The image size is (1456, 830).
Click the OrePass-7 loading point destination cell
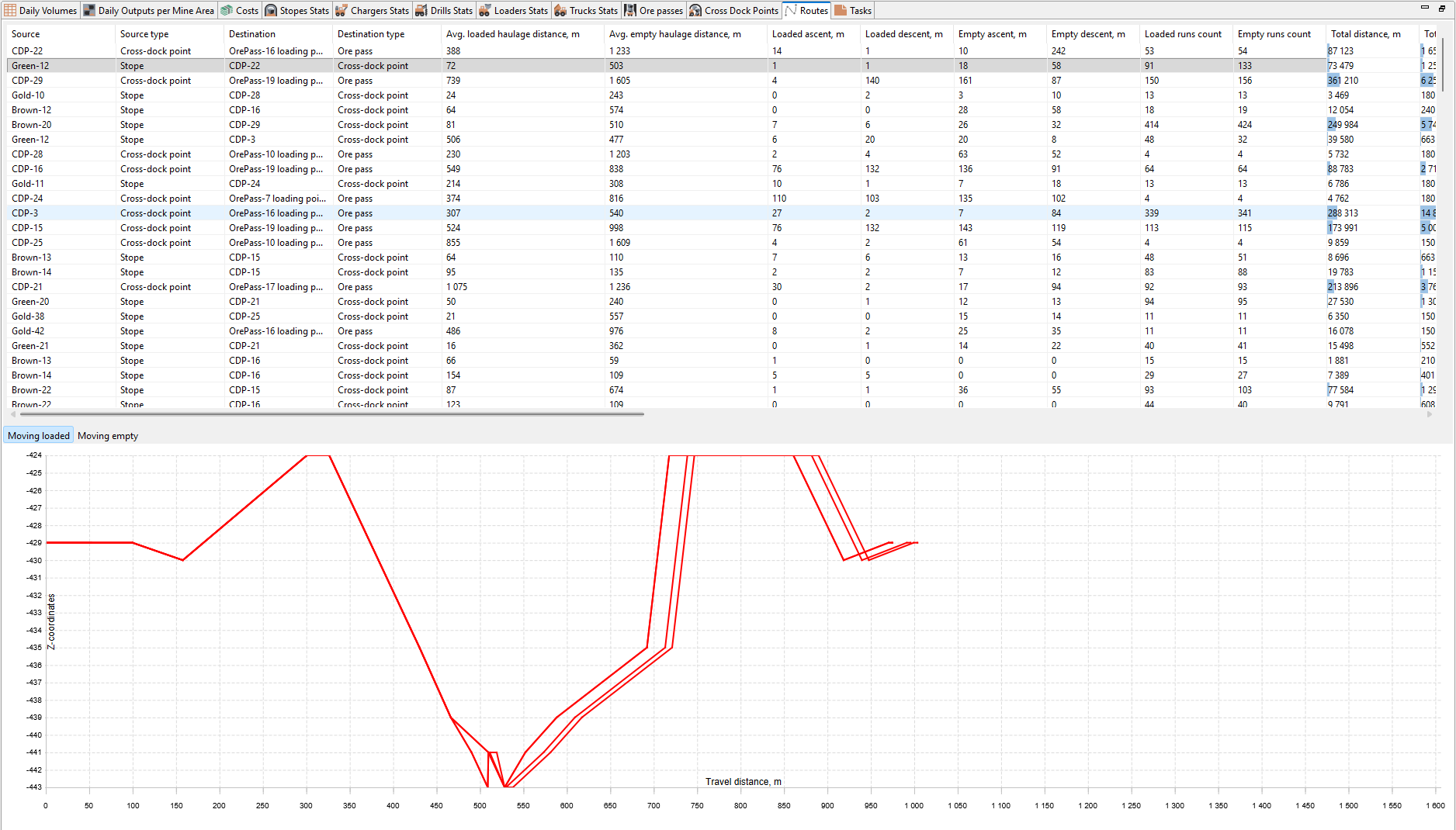point(278,199)
